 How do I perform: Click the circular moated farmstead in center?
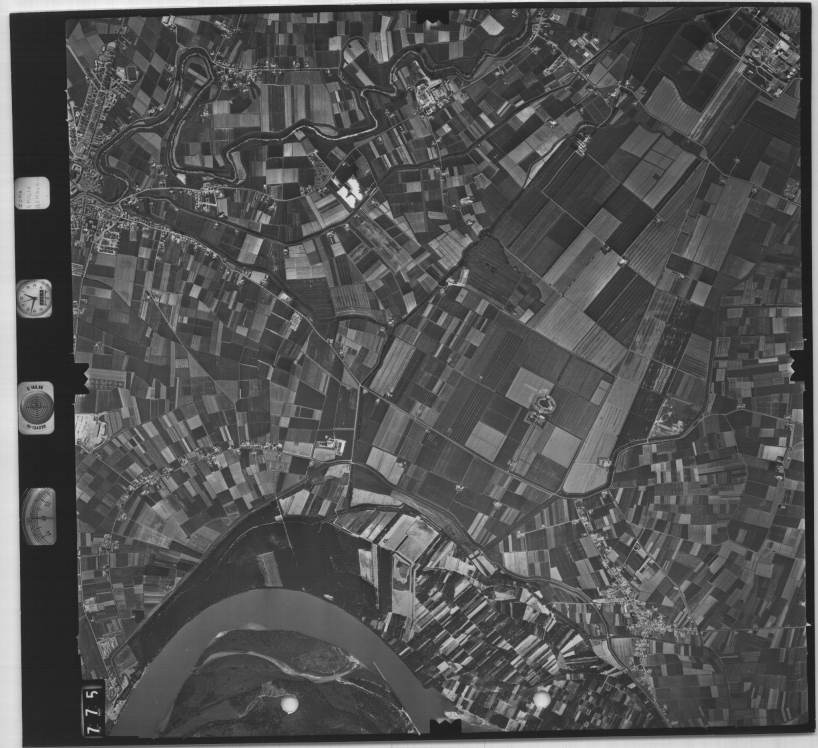click(x=545, y=405)
